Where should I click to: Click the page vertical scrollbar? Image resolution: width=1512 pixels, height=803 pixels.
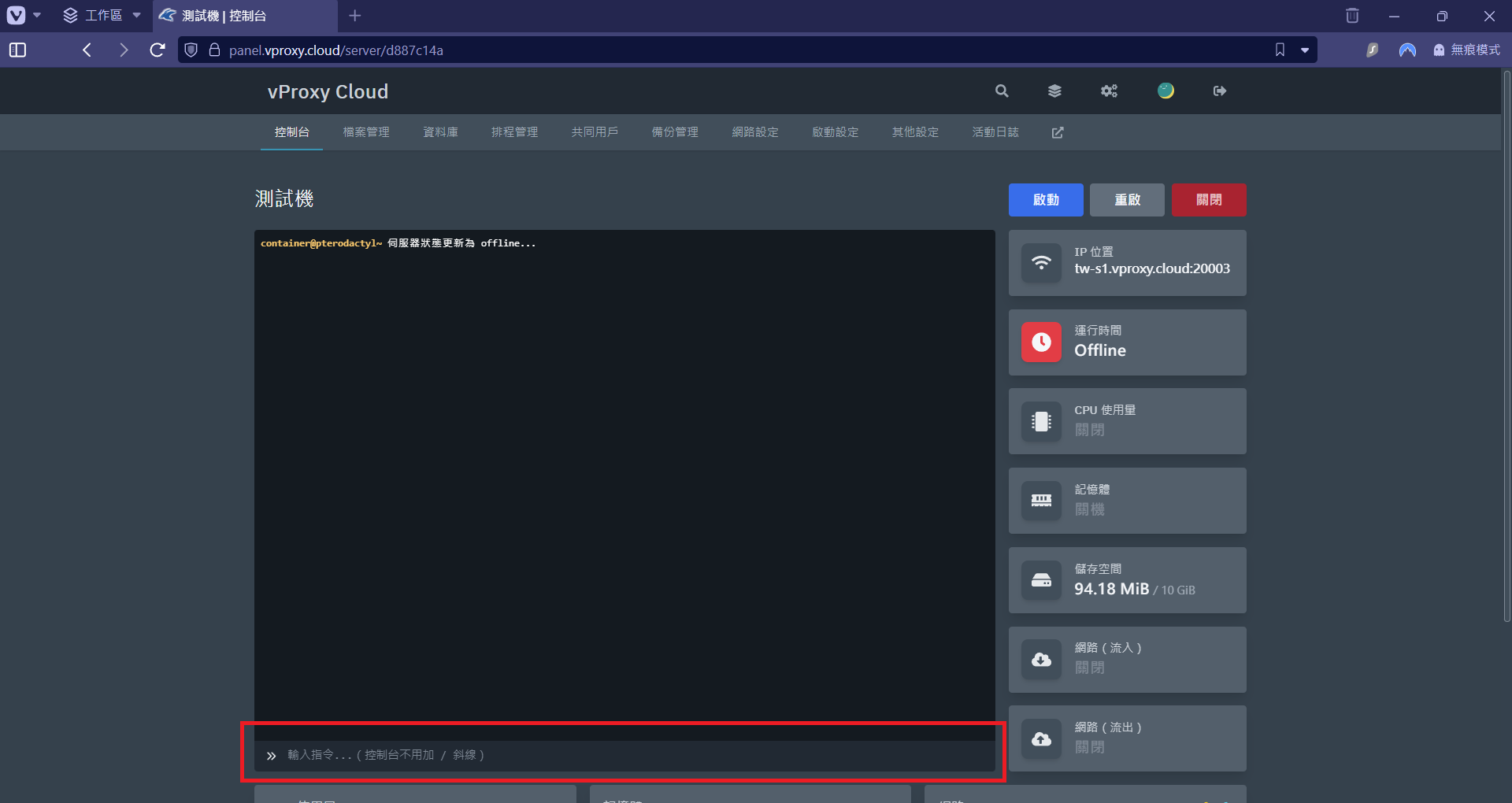point(1506,346)
